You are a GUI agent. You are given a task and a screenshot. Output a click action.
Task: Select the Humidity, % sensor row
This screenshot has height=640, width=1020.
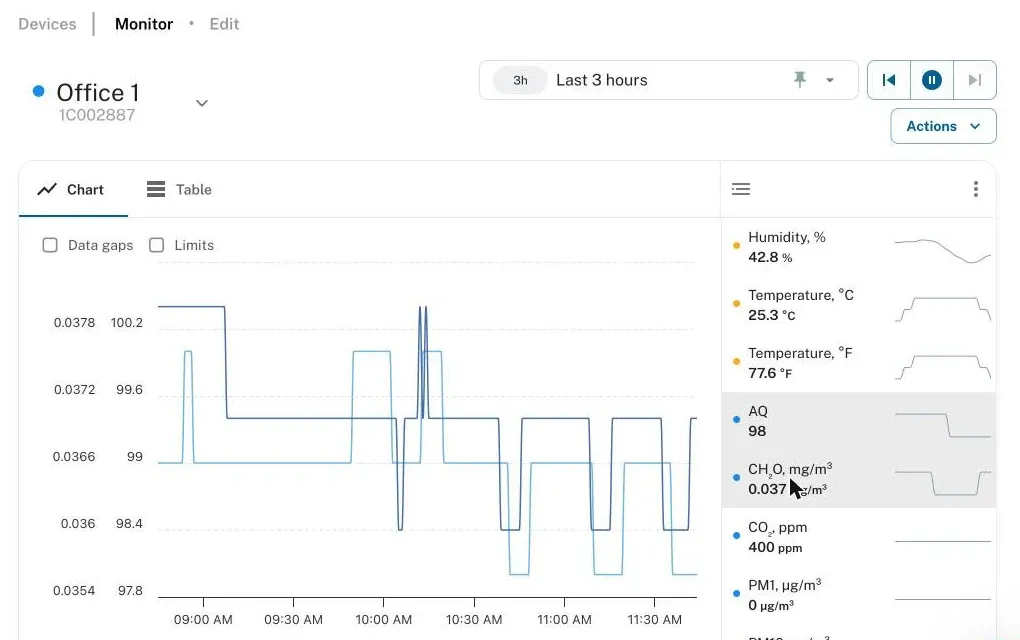pyautogui.click(x=859, y=247)
